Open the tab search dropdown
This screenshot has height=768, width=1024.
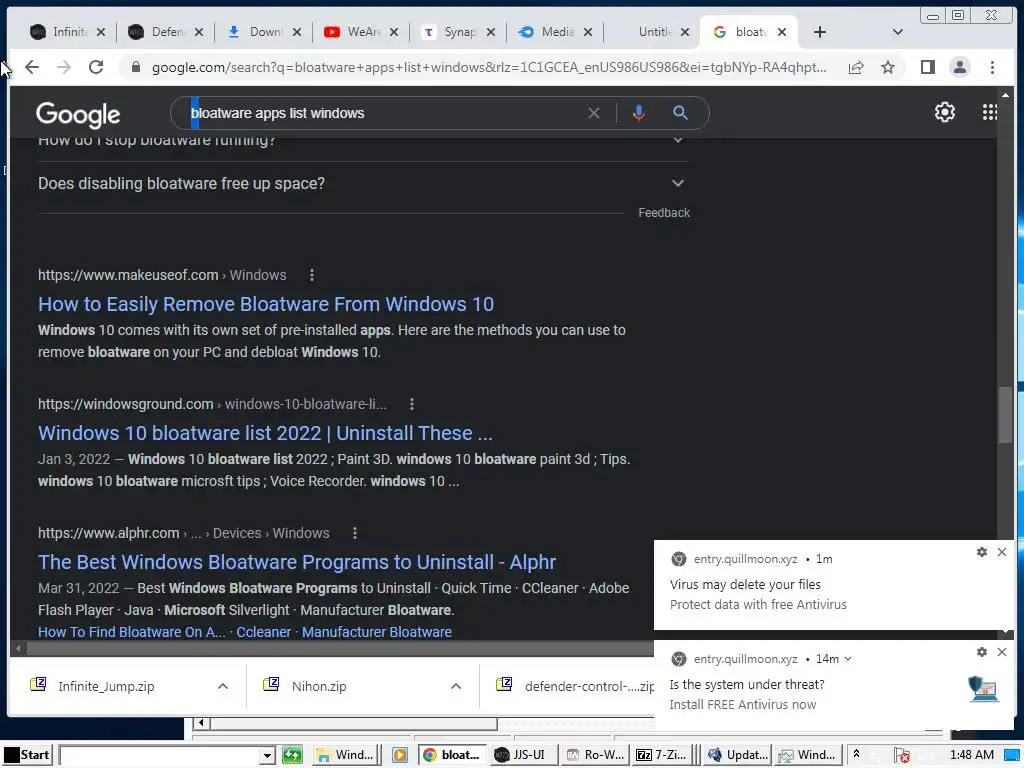pos(897,32)
